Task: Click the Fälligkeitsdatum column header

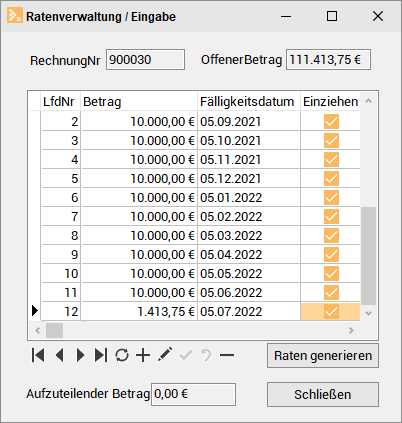Action: (249, 101)
